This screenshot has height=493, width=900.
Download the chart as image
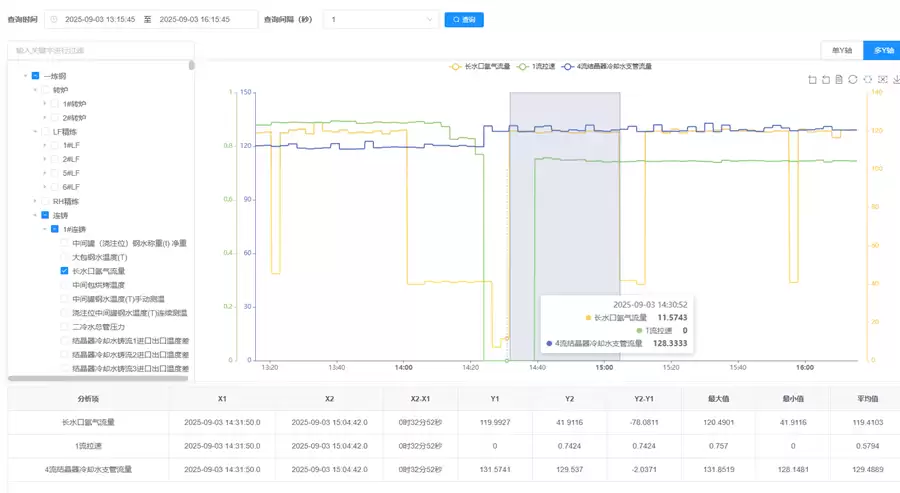tap(895, 80)
